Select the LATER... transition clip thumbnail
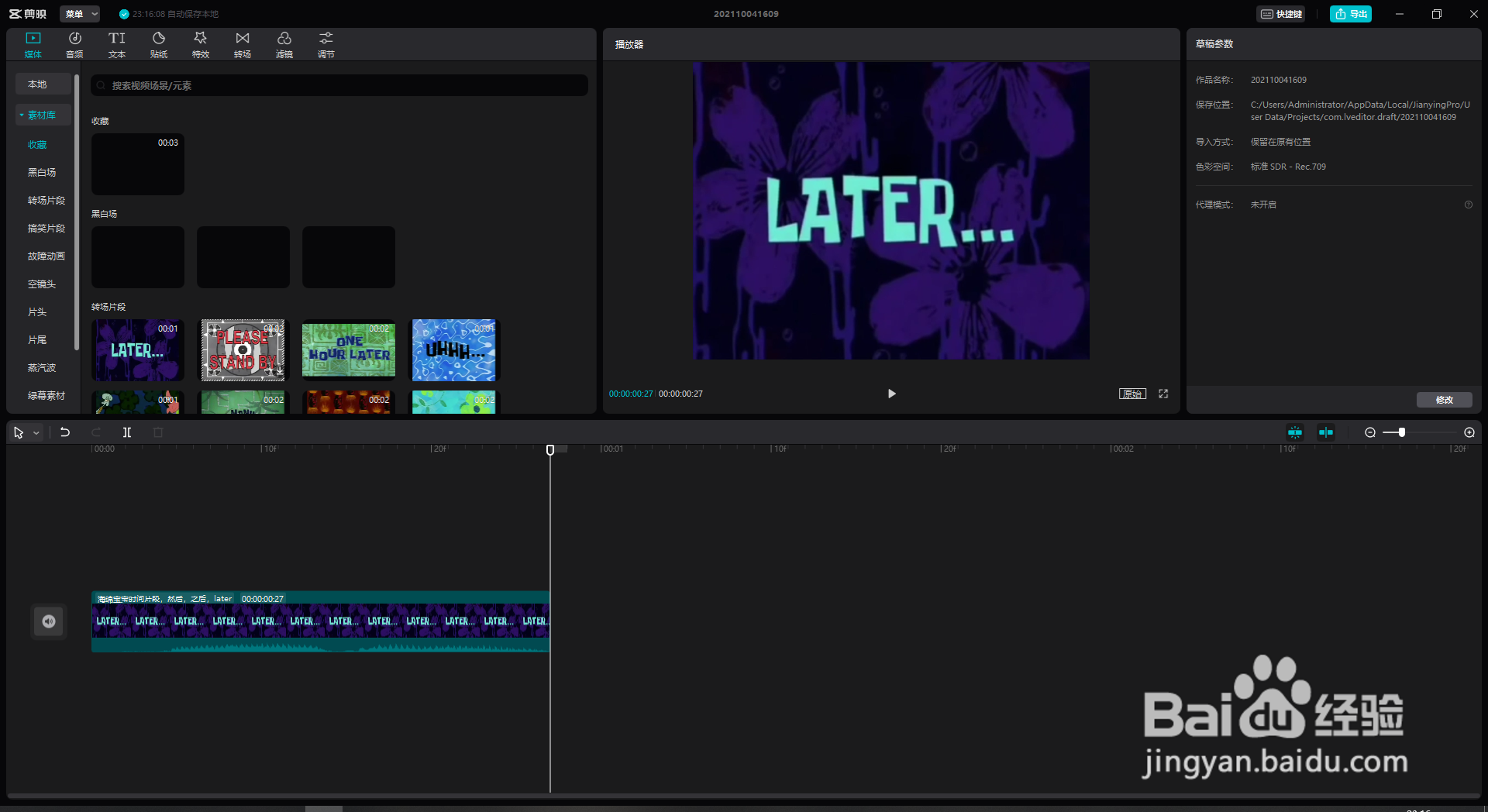 pos(138,350)
